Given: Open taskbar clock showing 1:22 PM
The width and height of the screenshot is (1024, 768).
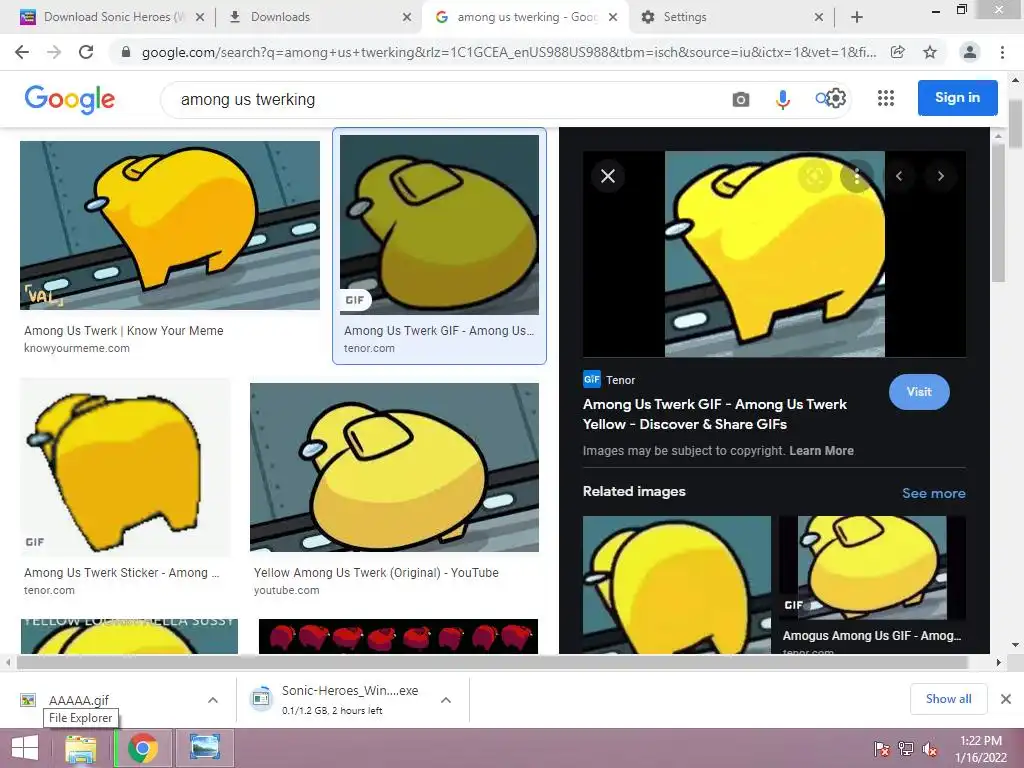Looking at the screenshot, I should coord(981,749).
